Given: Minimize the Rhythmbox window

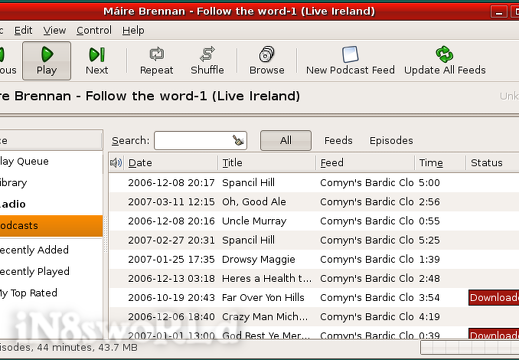Looking at the screenshot, I should pos(499,12).
